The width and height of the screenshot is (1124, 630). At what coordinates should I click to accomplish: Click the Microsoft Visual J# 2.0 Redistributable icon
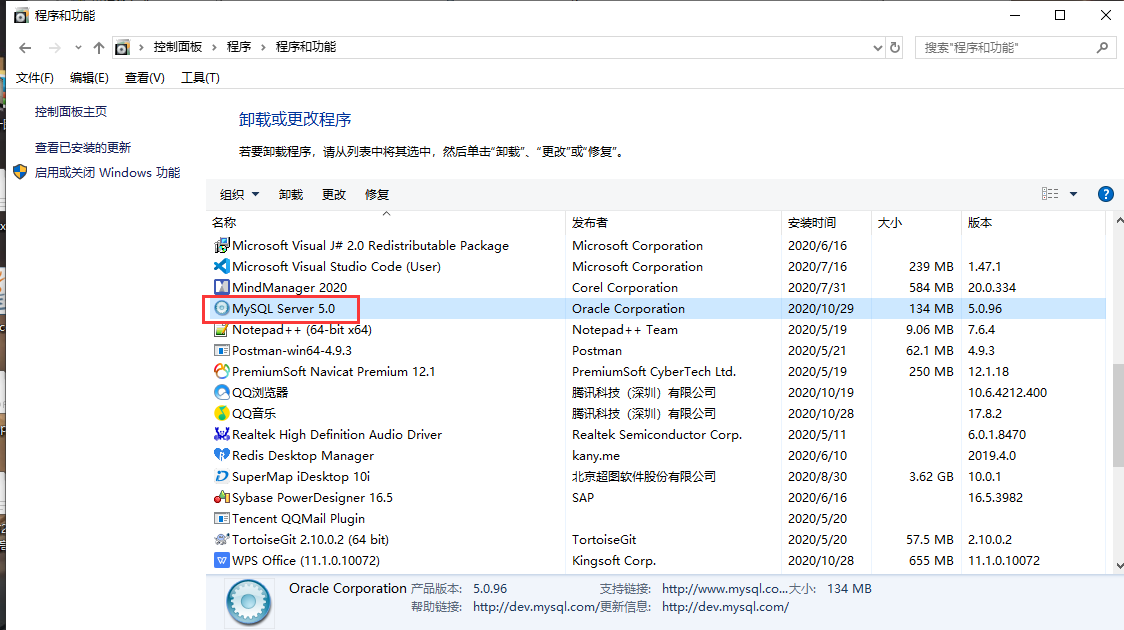click(222, 245)
